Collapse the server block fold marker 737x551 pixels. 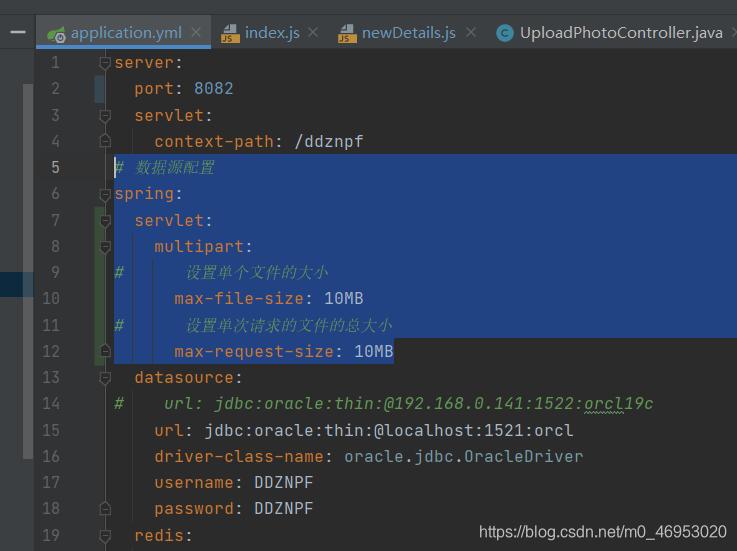tap(105, 63)
